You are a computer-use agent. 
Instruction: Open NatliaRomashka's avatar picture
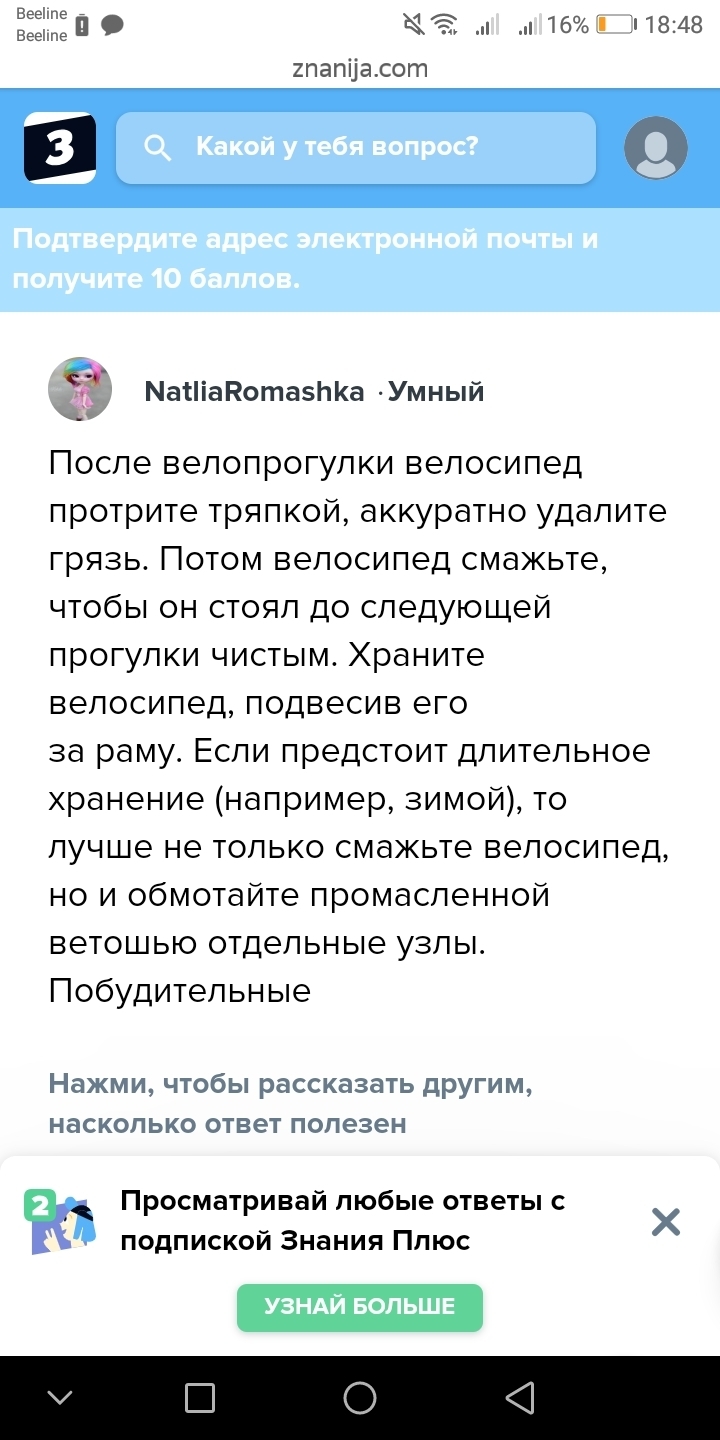(79, 388)
